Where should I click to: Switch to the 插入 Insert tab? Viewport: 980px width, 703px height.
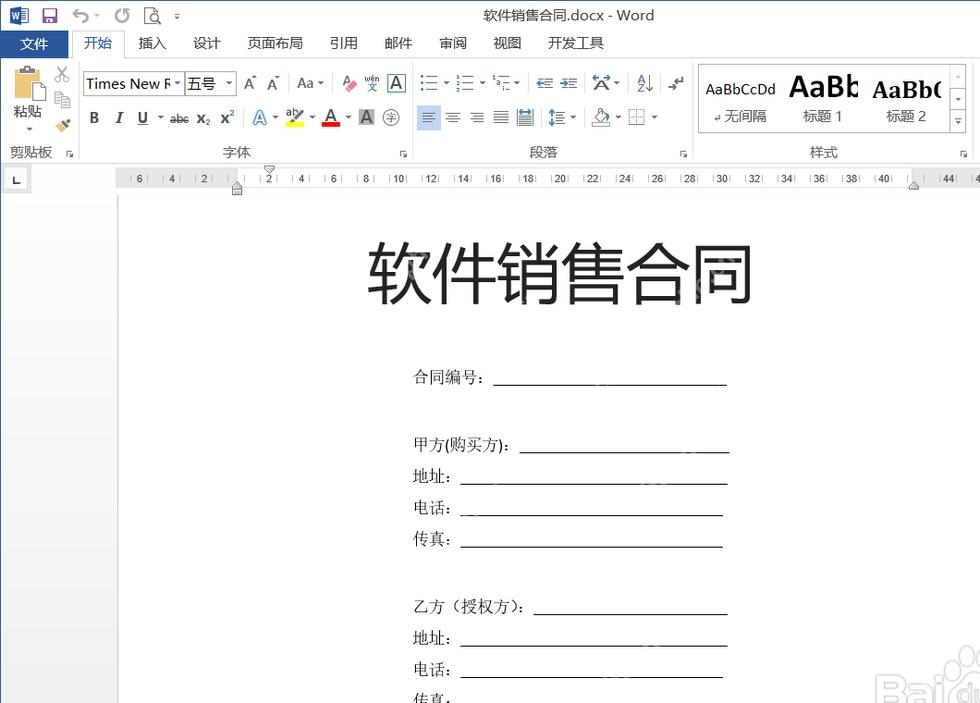(152, 43)
